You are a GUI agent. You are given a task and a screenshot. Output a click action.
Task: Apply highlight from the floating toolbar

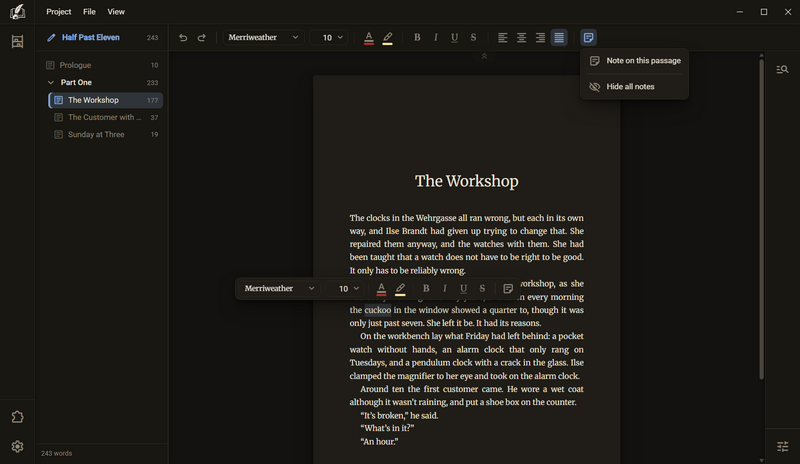pos(401,289)
